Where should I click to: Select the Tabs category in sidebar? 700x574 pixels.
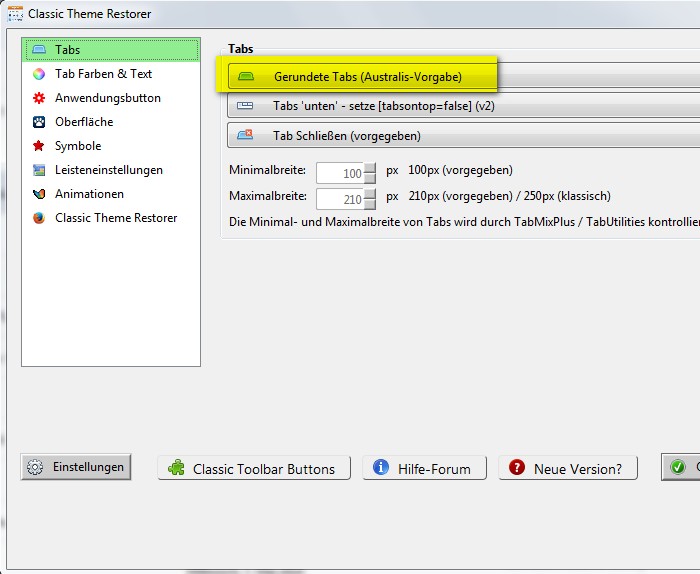tap(111, 50)
